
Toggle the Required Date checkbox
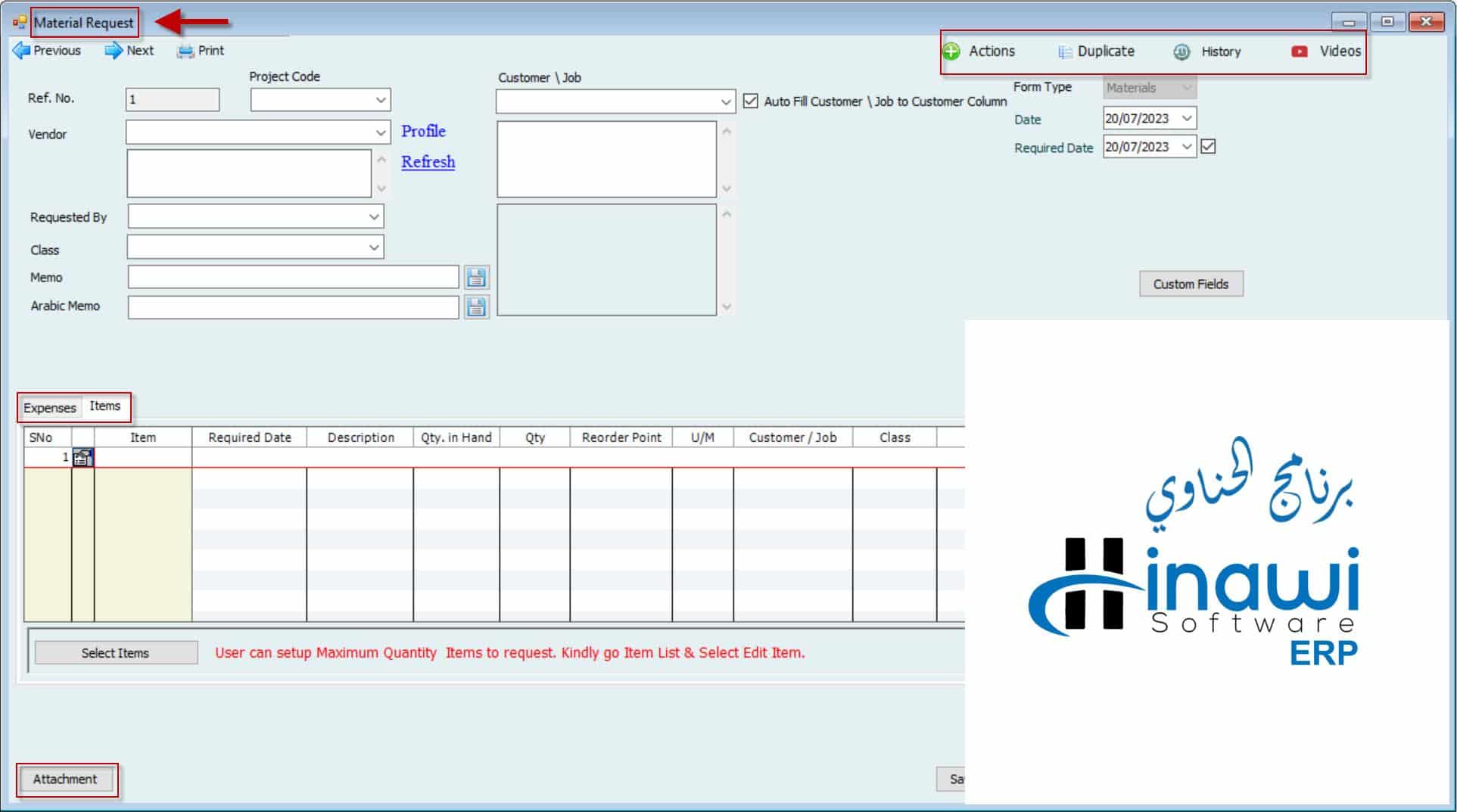coord(1208,147)
